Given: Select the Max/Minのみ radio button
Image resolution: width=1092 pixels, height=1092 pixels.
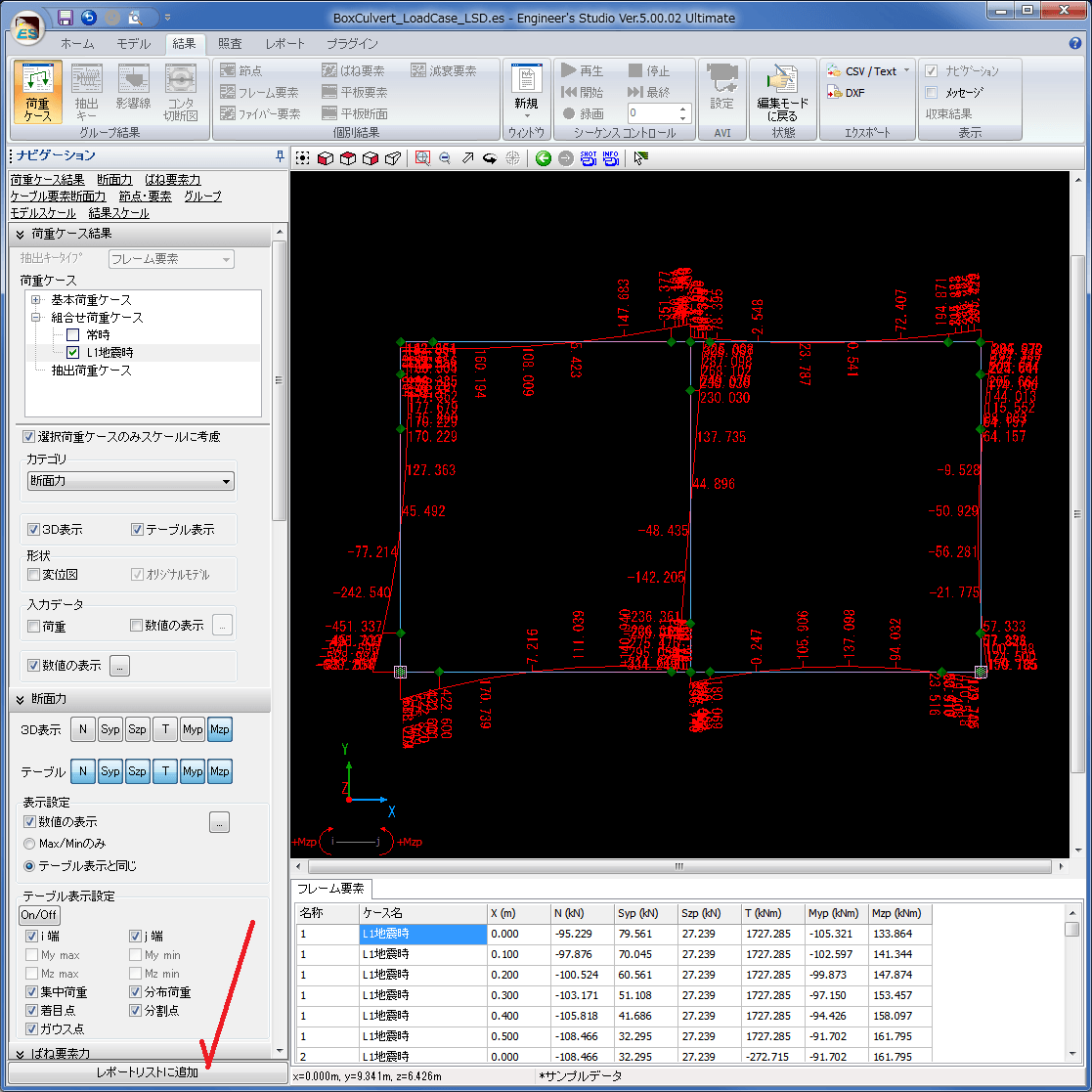Looking at the screenshot, I should point(30,844).
